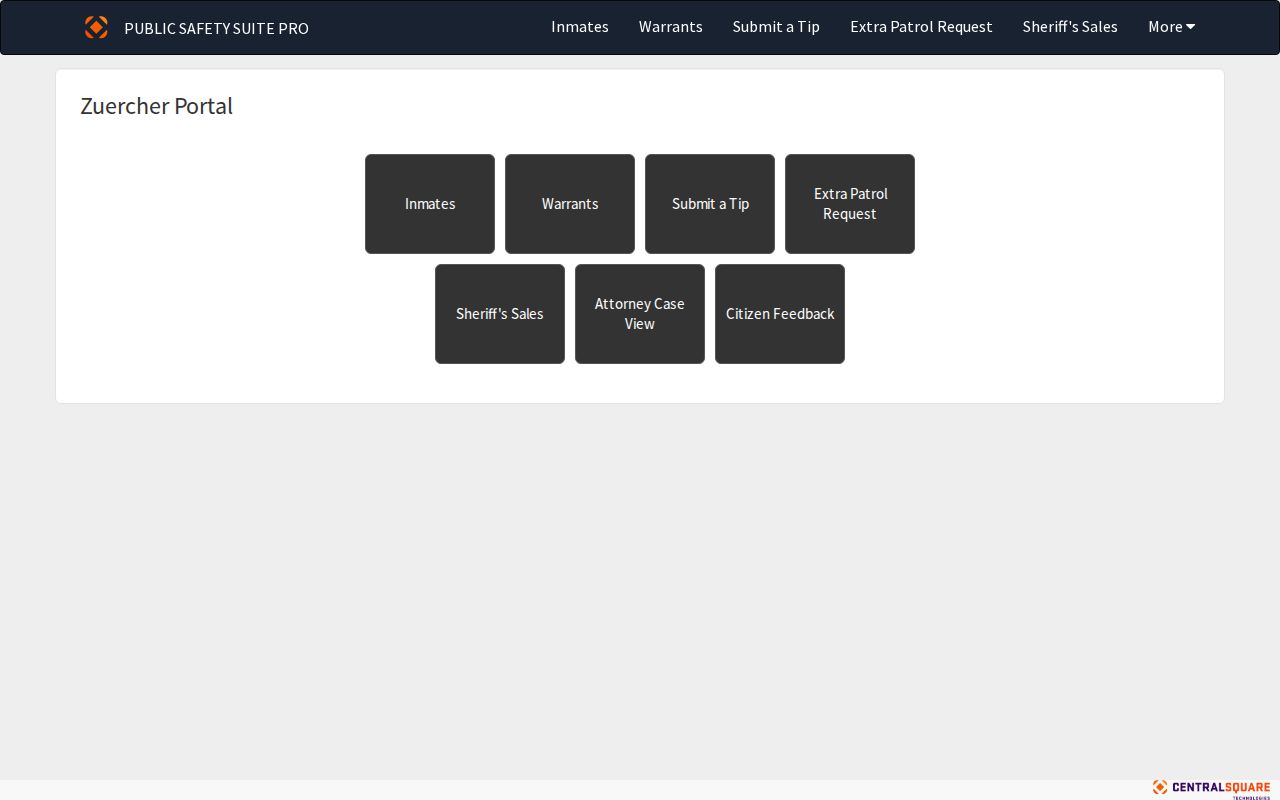Click the Sheriff's Sales tile
Viewport: 1280px width, 800px height.
point(500,314)
